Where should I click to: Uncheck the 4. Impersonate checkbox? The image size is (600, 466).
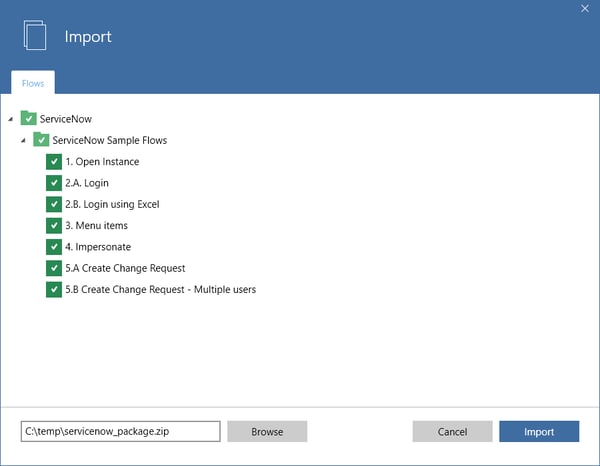[x=53, y=247]
